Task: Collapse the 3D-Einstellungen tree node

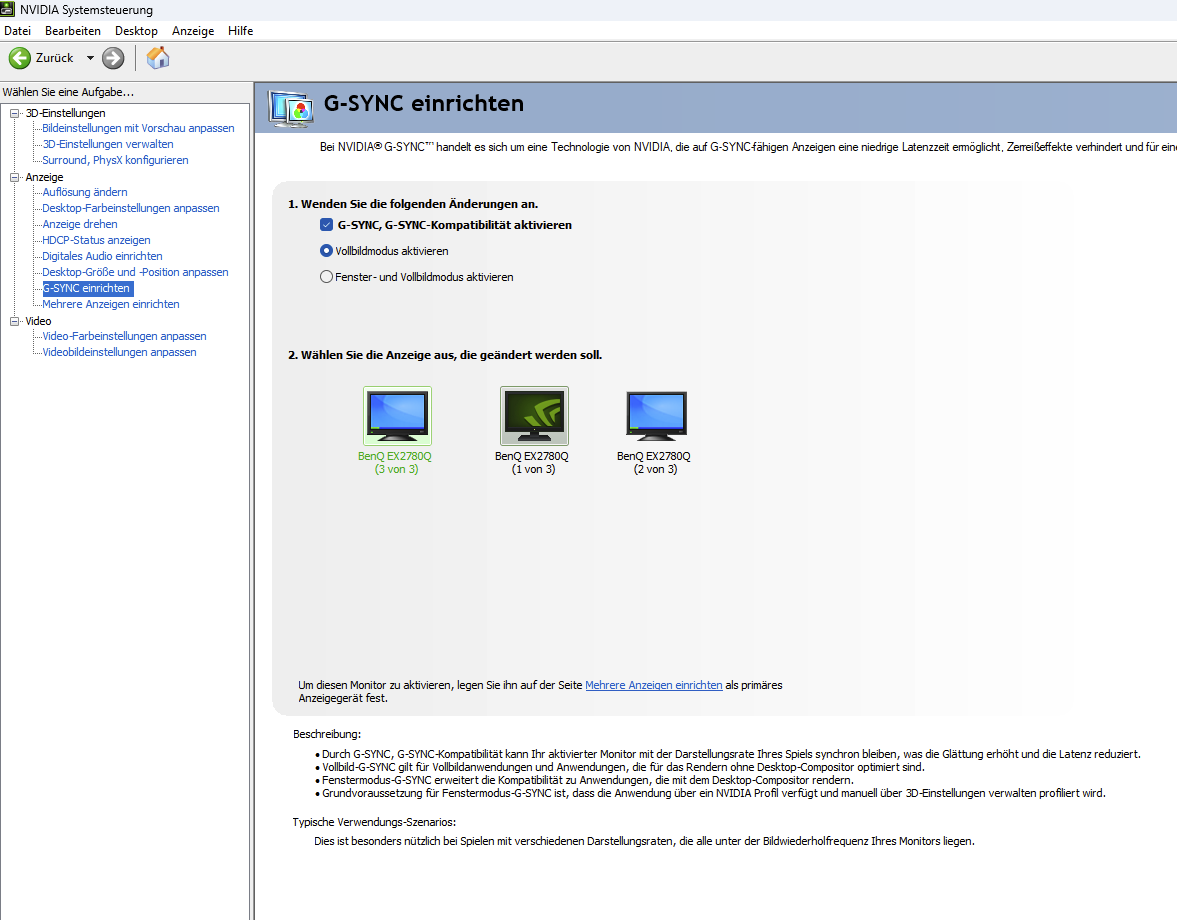Action: pos(14,113)
